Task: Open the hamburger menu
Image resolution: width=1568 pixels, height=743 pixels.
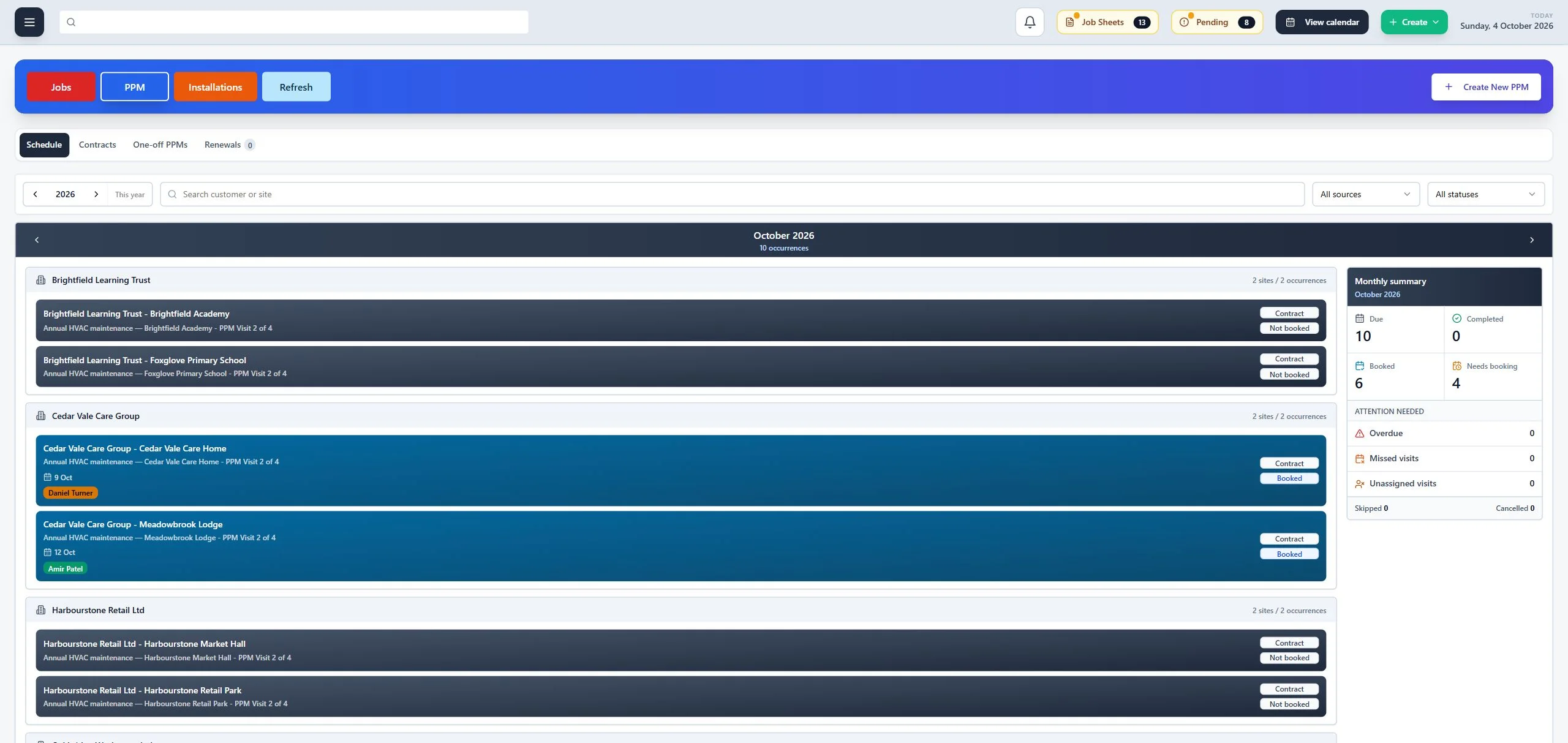Action: (29, 22)
